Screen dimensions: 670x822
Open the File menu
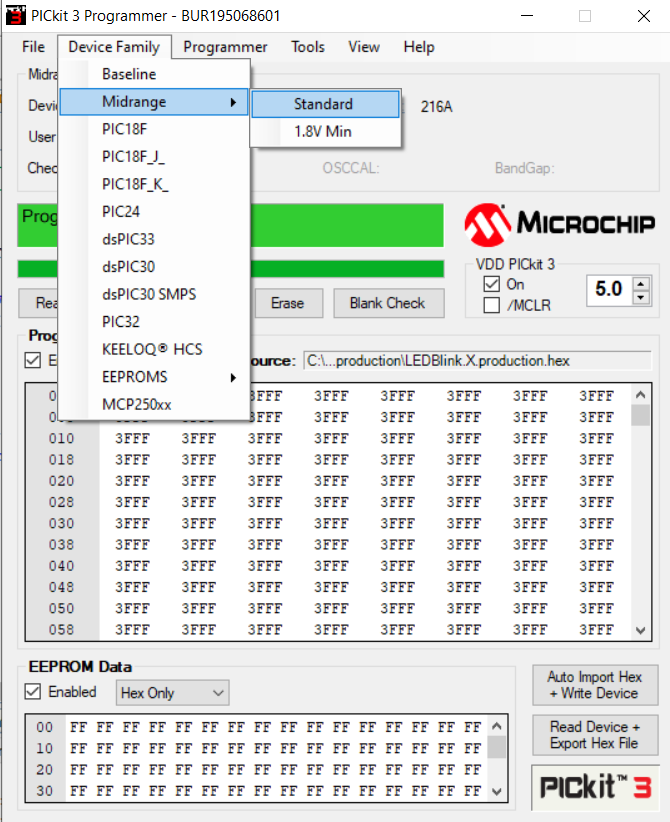[33, 47]
